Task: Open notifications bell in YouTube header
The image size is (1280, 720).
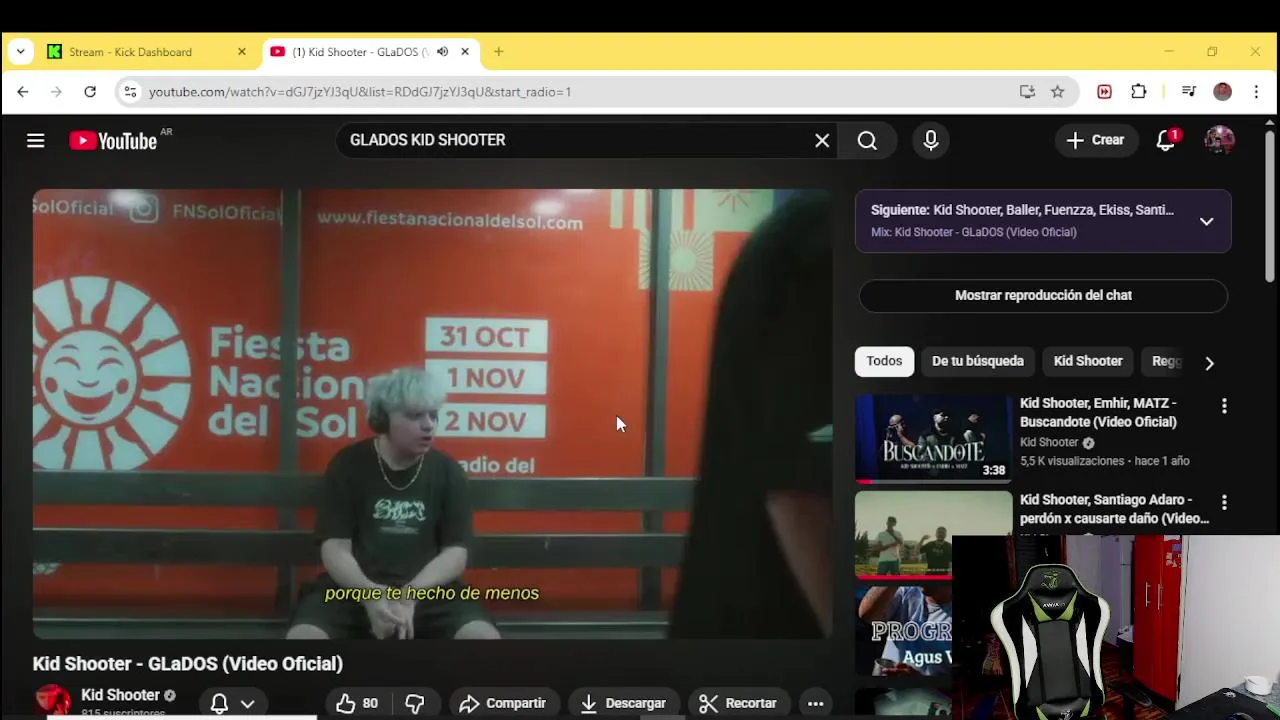Action: tap(1166, 140)
